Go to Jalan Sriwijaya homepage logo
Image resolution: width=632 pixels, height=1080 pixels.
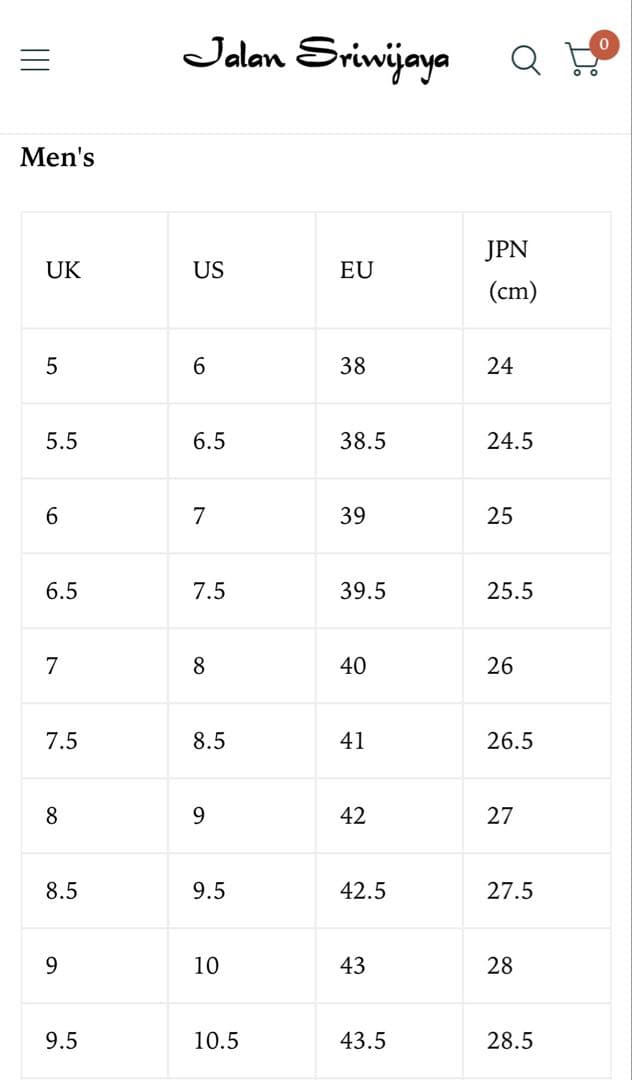pos(316,56)
